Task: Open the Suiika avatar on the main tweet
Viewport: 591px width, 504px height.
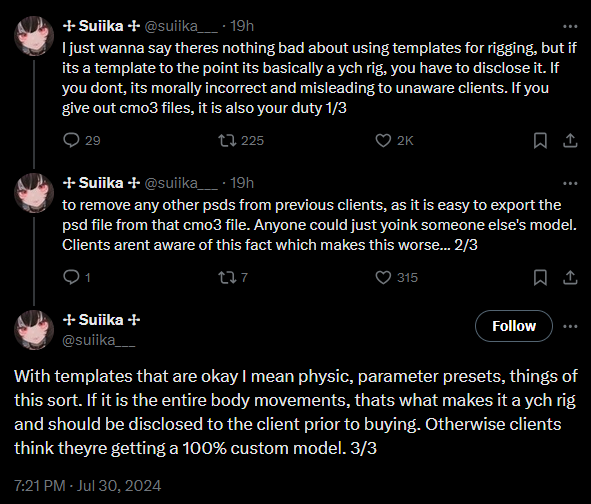Action: point(34,330)
